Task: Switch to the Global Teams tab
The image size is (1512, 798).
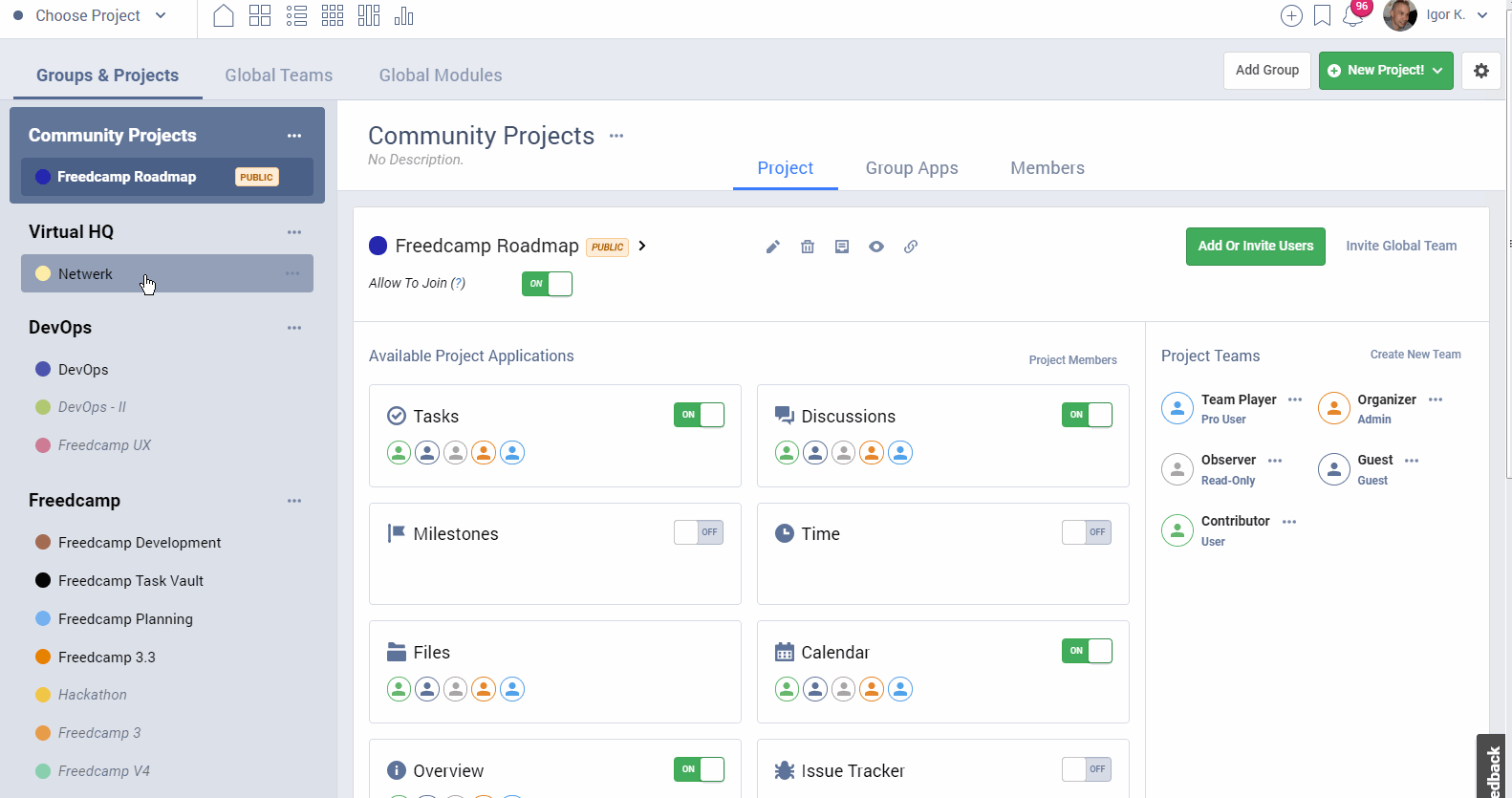Action: [279, 75]
